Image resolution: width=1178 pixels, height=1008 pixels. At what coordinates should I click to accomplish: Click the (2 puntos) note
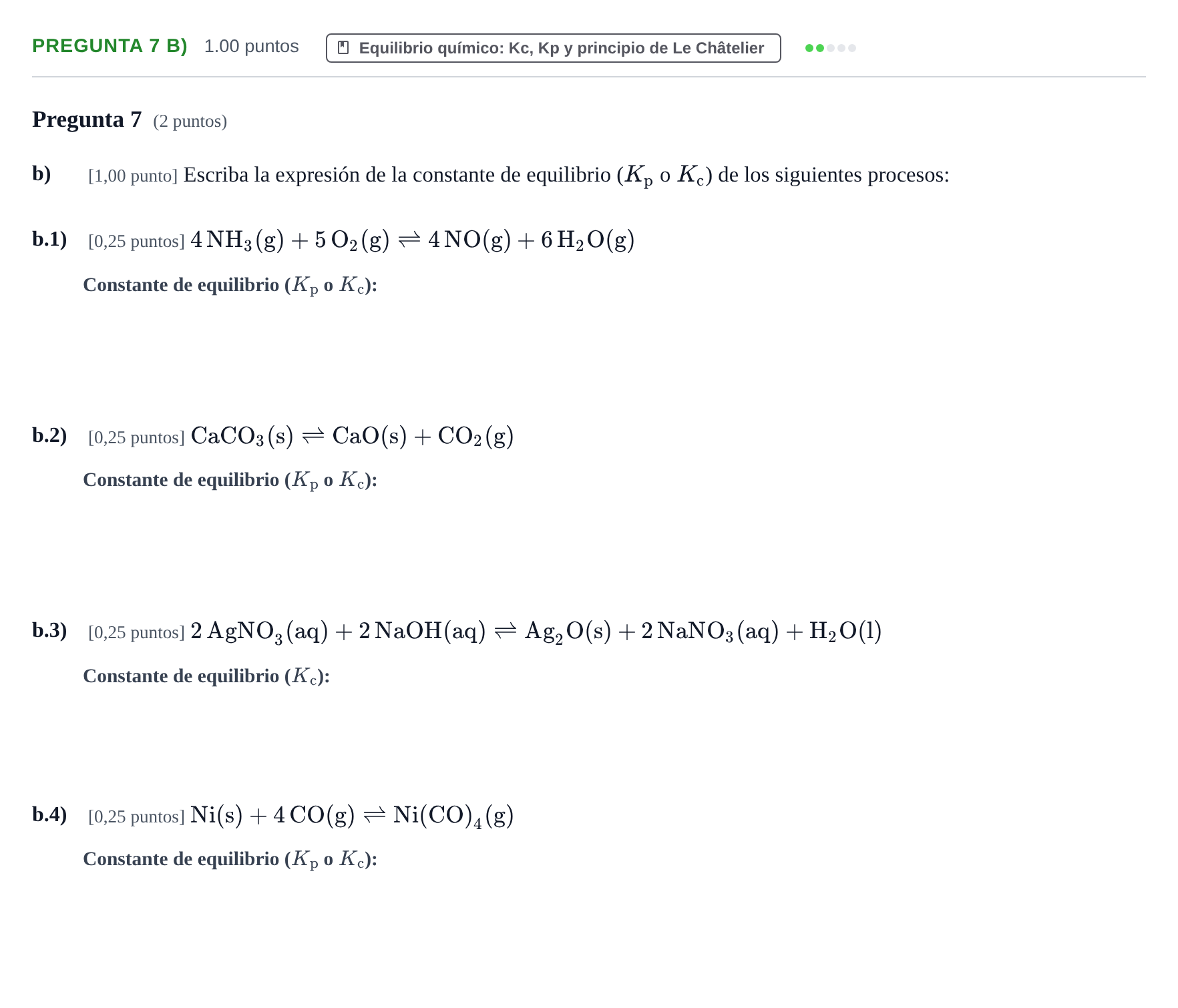[190, 121]
